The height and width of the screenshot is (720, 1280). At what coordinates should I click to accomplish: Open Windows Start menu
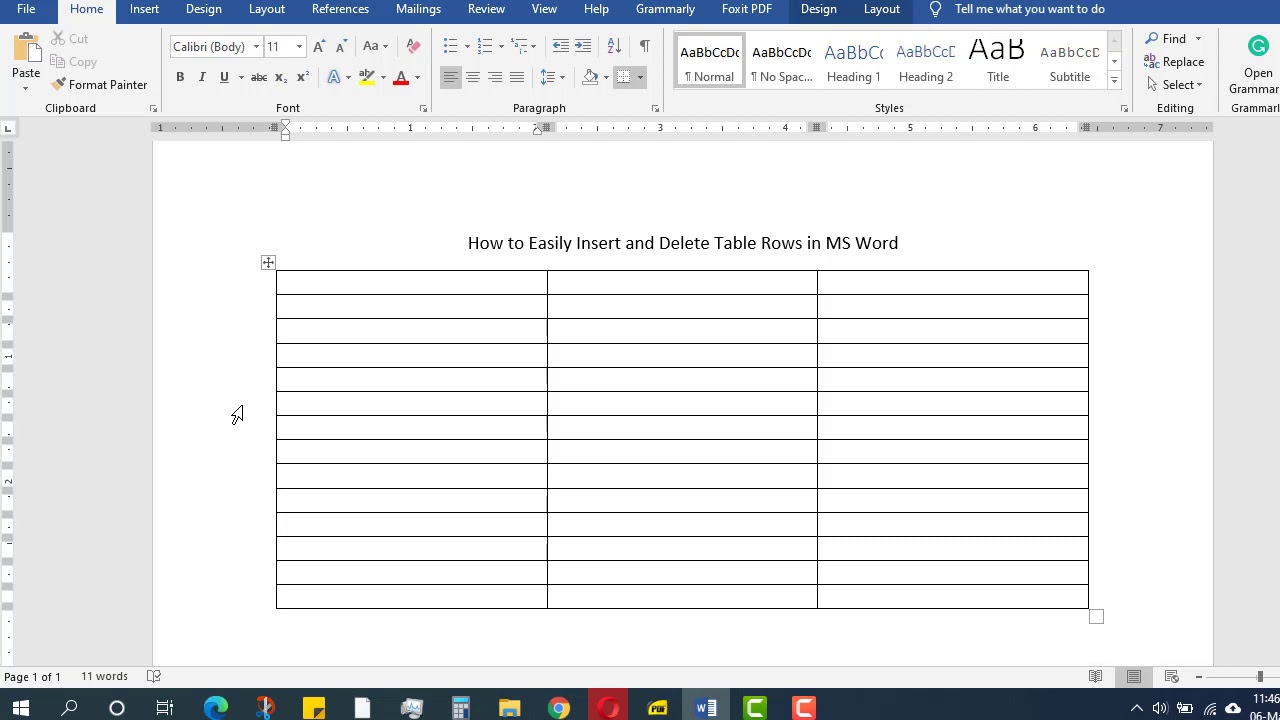pos(20,708)
